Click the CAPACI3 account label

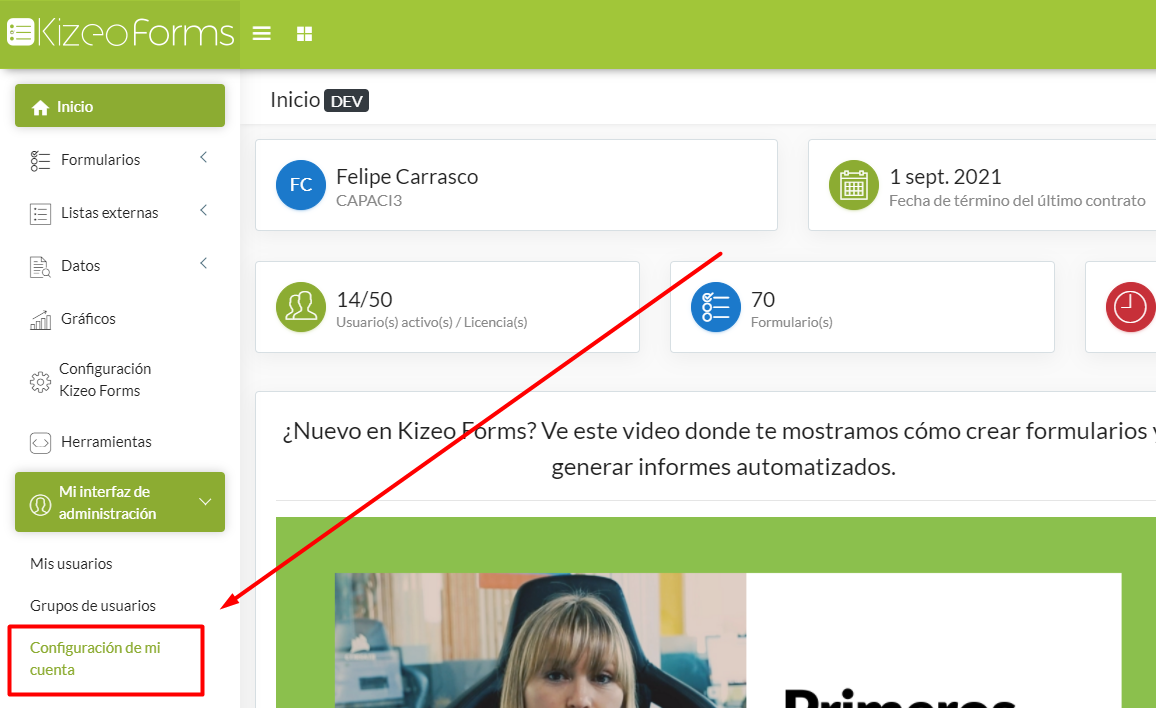[x=369, y=201]
